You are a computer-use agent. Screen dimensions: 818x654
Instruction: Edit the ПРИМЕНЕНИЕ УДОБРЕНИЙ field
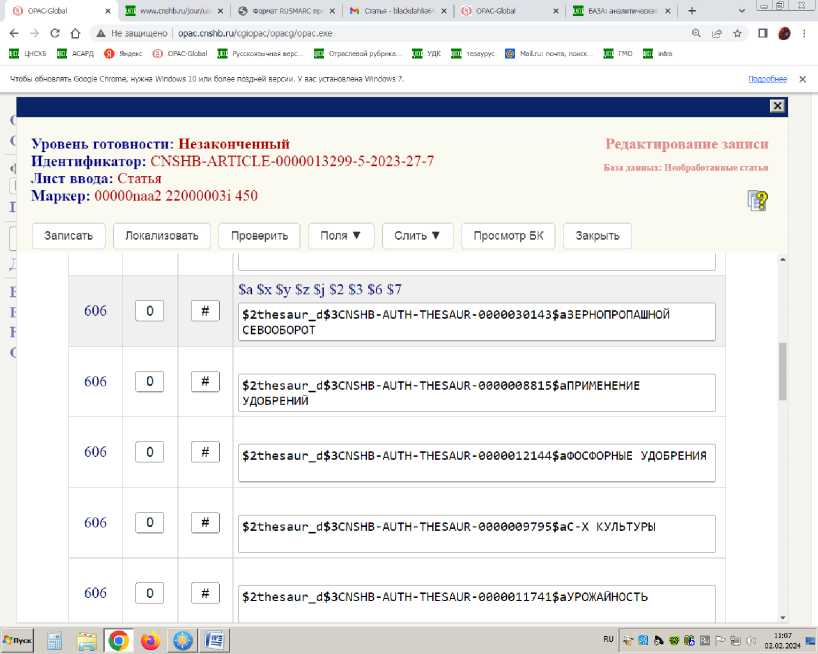coord(476,393)
